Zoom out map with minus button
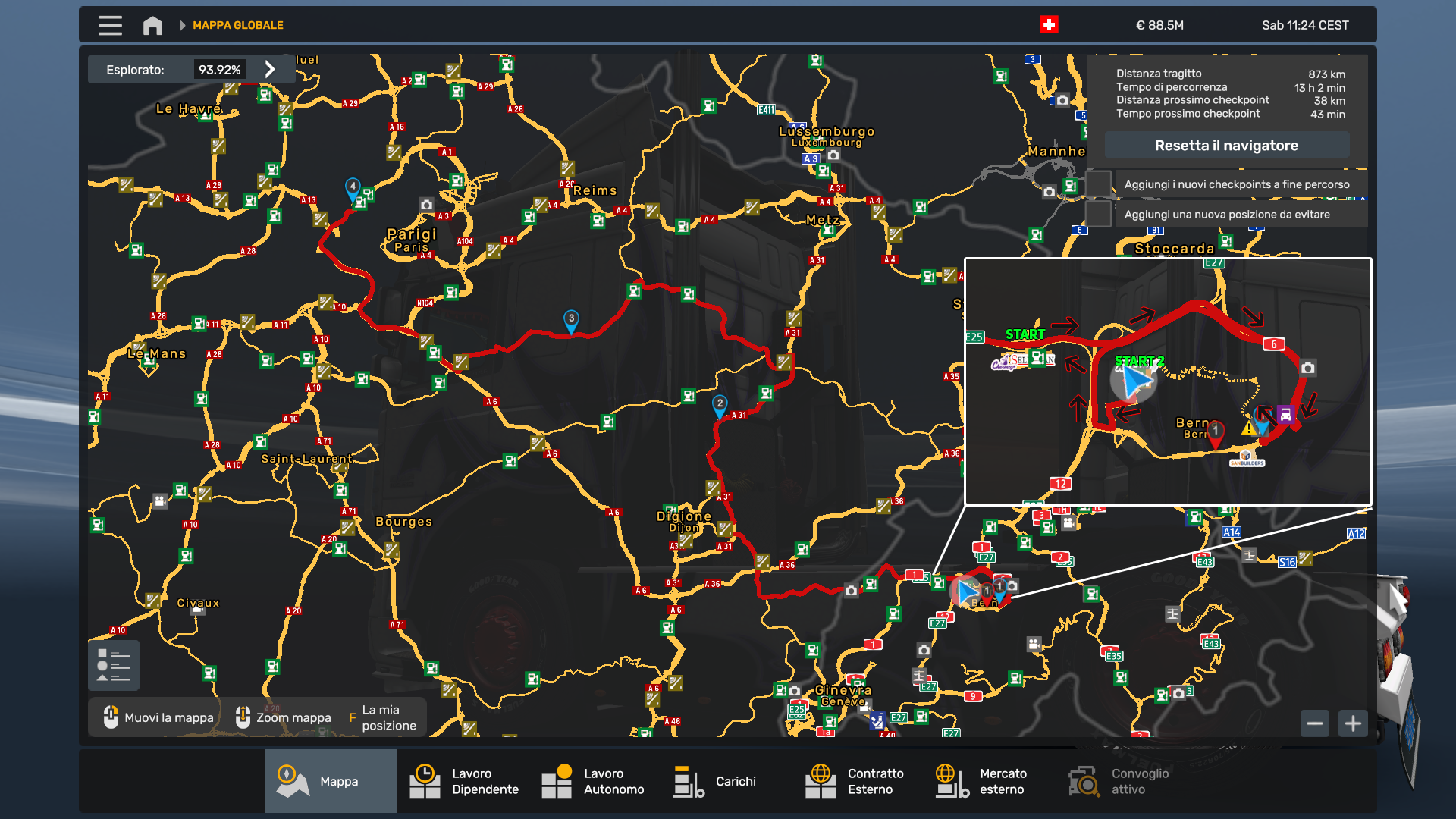Screen dimensions: 1456x819 [1315, 723]
